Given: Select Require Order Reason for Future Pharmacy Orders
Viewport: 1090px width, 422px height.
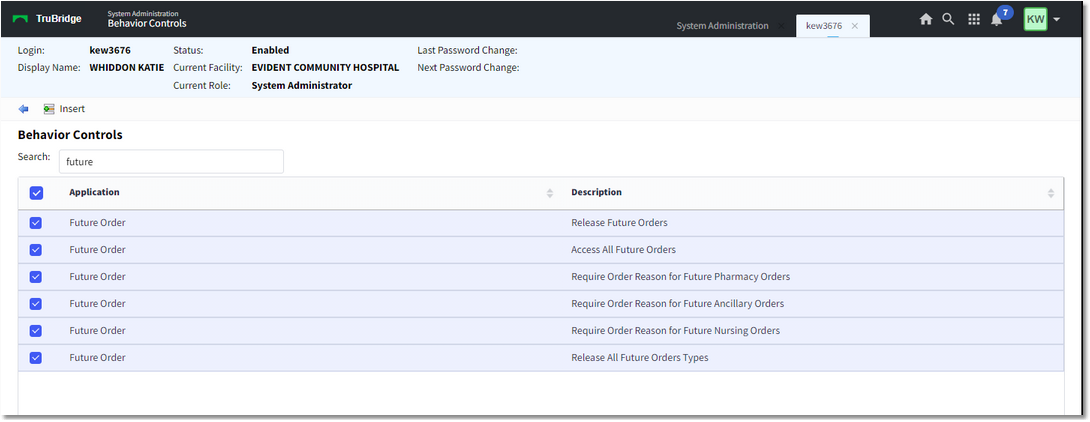Looking at the screenshot, I should click(x=681, y=277).
